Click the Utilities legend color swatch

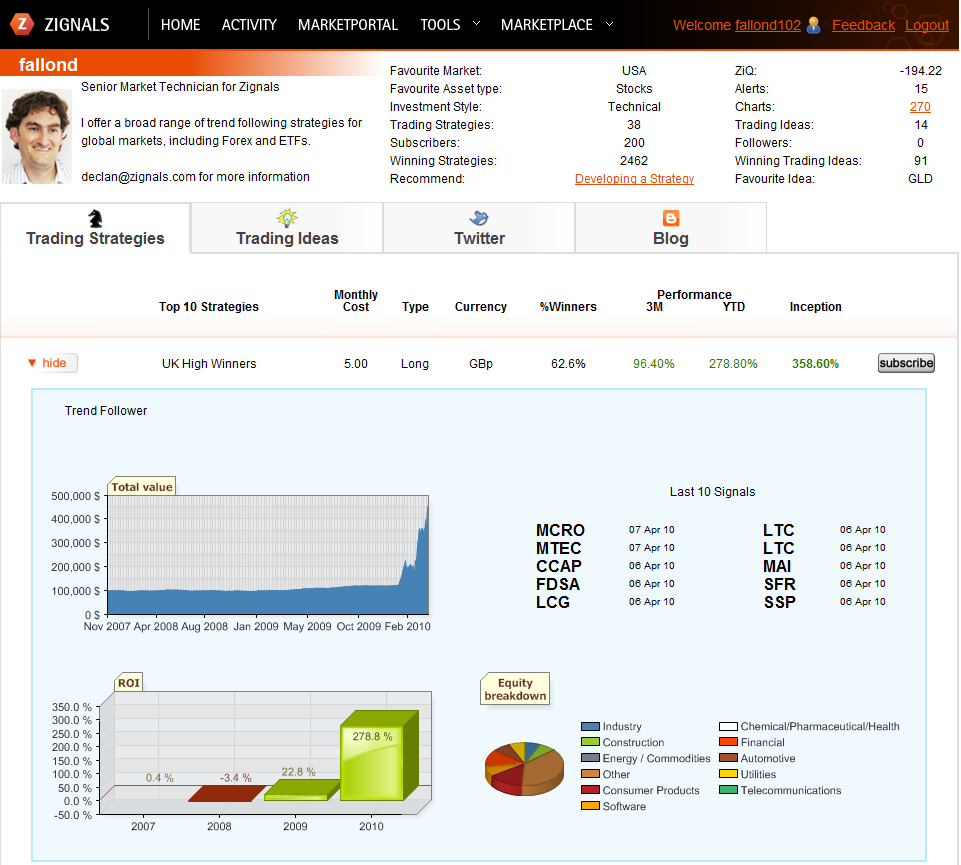(728, 774)
